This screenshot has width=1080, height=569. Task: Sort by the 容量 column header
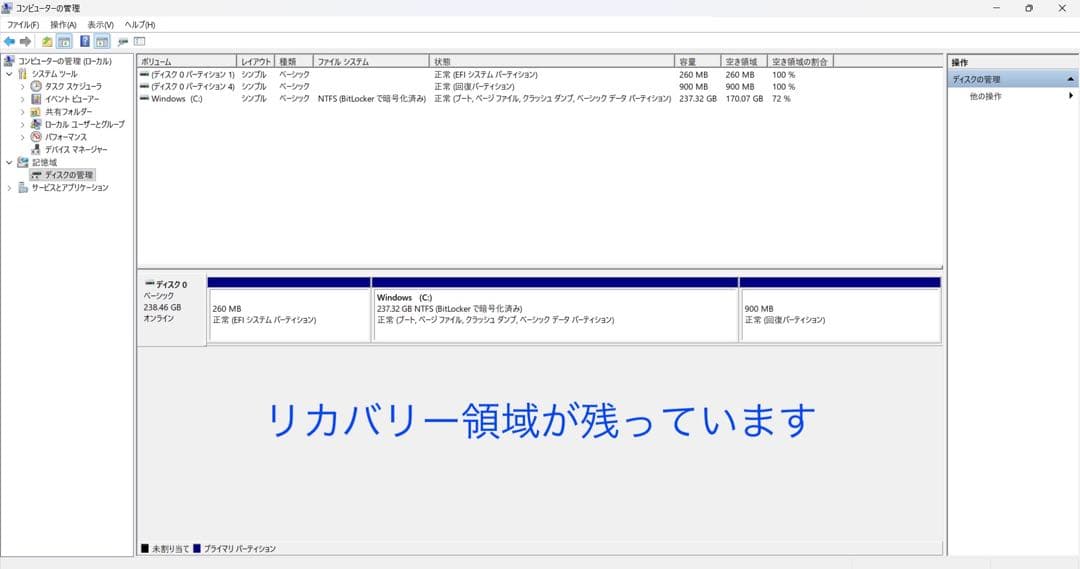click(x=698, y=61)
